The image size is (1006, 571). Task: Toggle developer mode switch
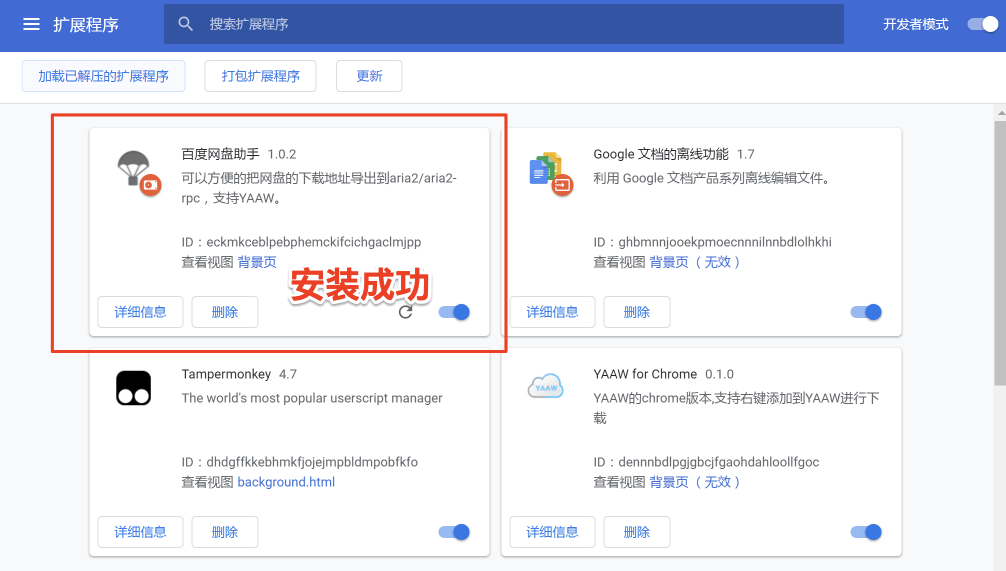[983, 24]
